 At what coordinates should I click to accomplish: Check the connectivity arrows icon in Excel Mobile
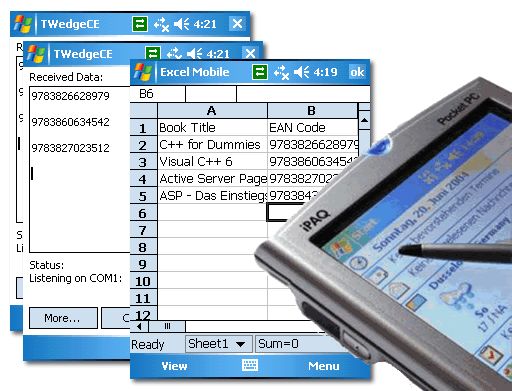point(281,72)
